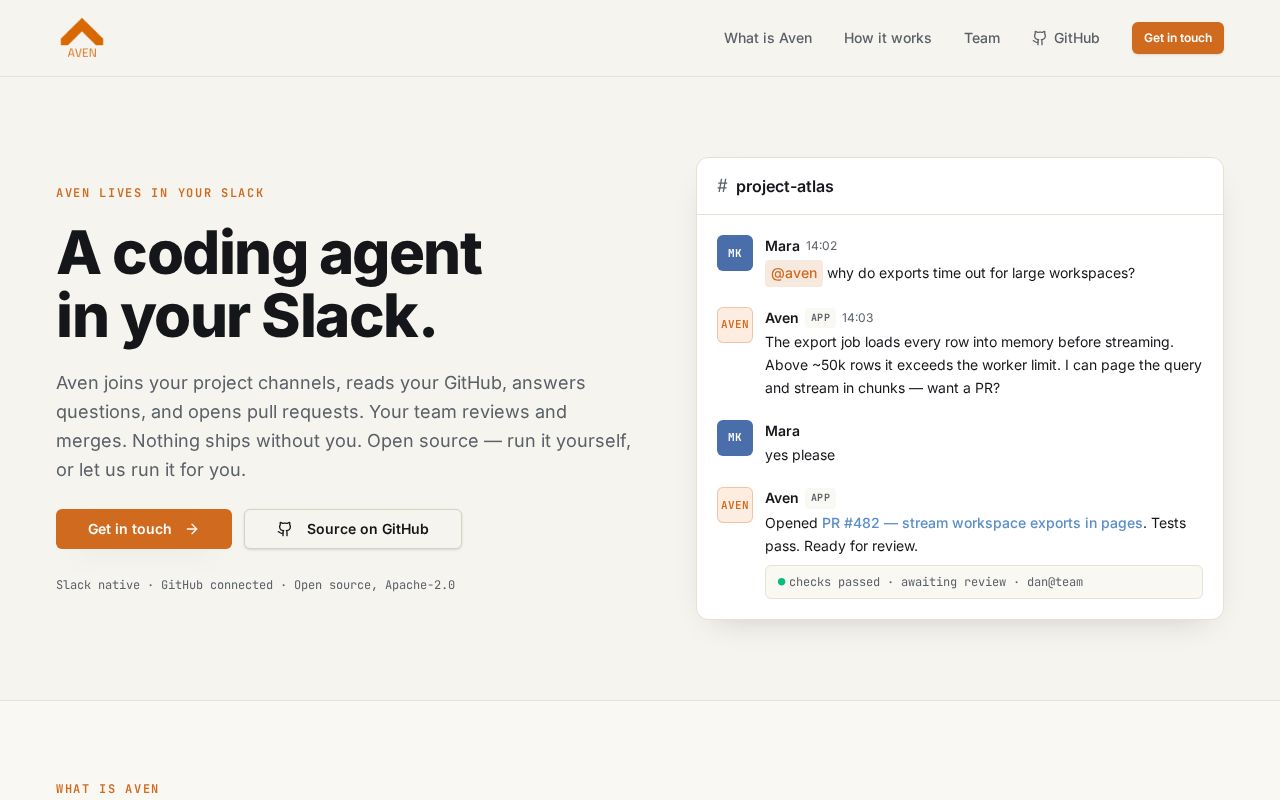
Task: Click the header "Get in touch" button
Action: (x=1178, y=38)
